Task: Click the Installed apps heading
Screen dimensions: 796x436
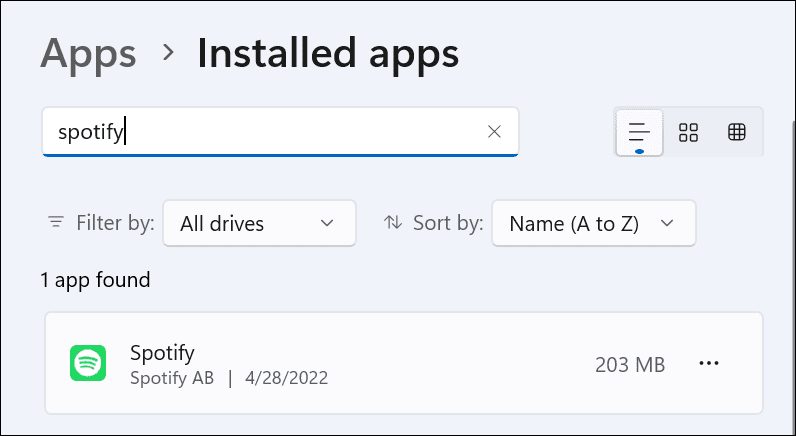Action: [328, 52]
